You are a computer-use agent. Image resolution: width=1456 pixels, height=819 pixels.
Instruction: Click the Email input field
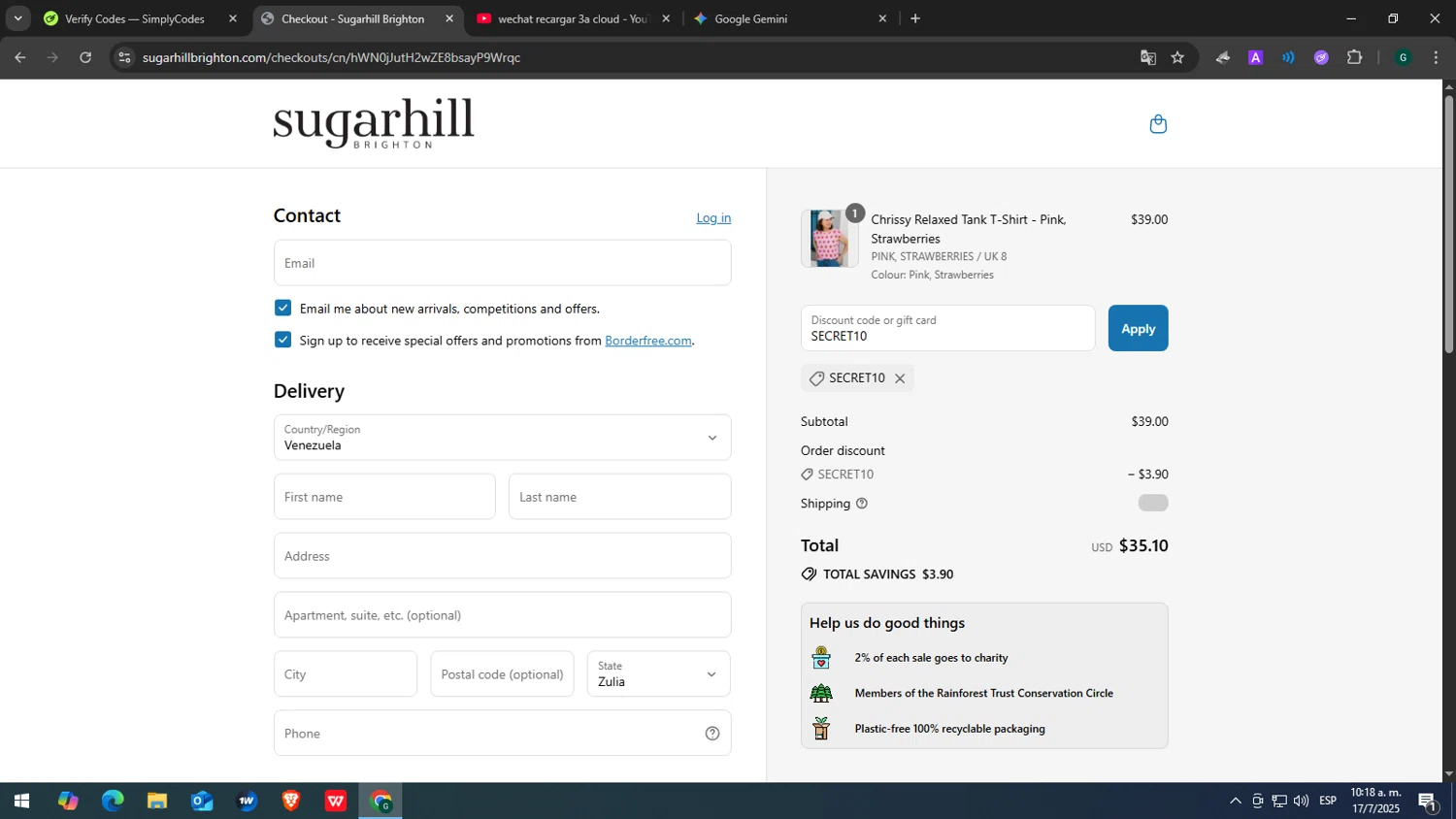tap(502, 263)
